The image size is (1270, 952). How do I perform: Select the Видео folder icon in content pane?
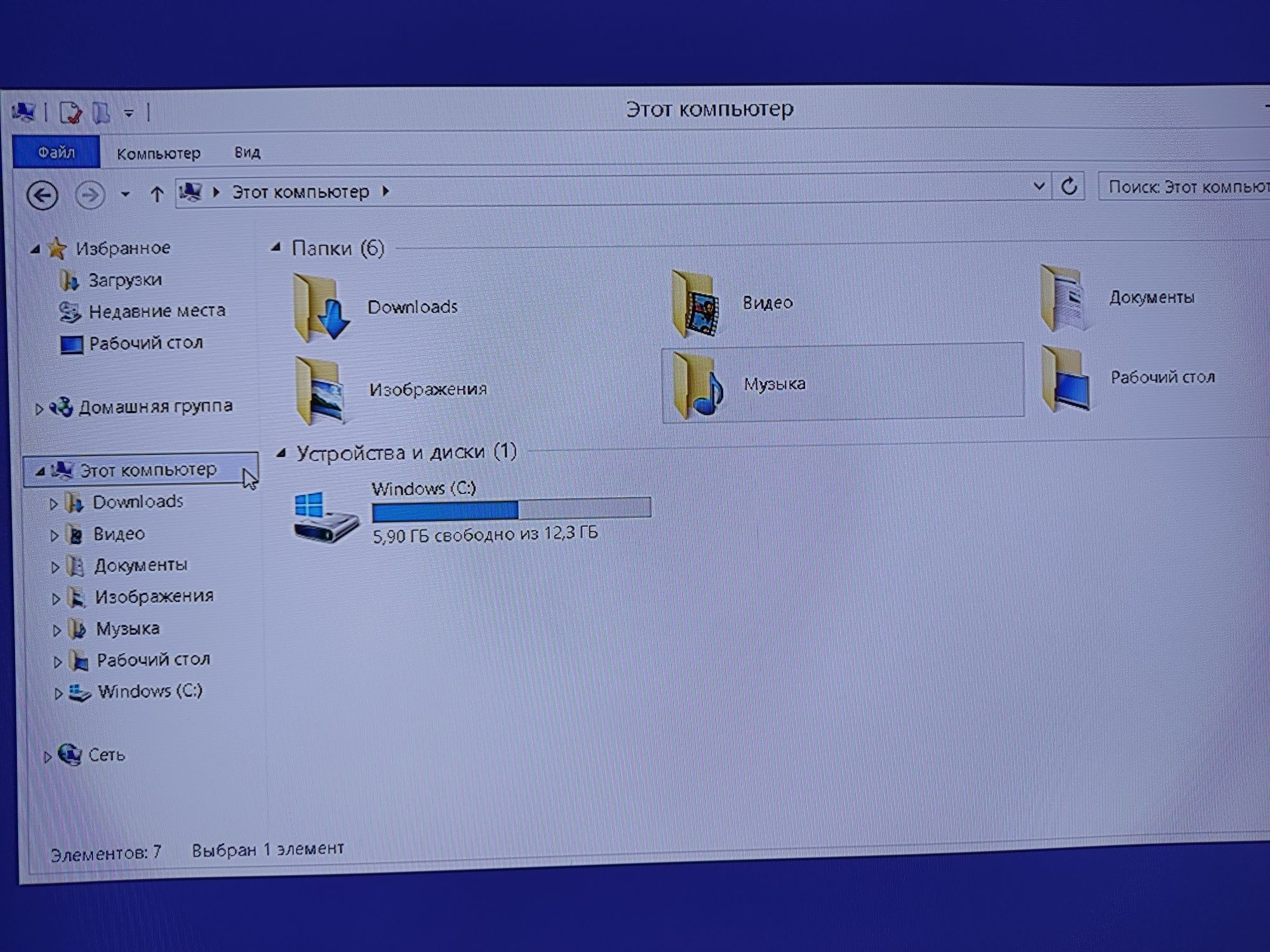point(695,304)
